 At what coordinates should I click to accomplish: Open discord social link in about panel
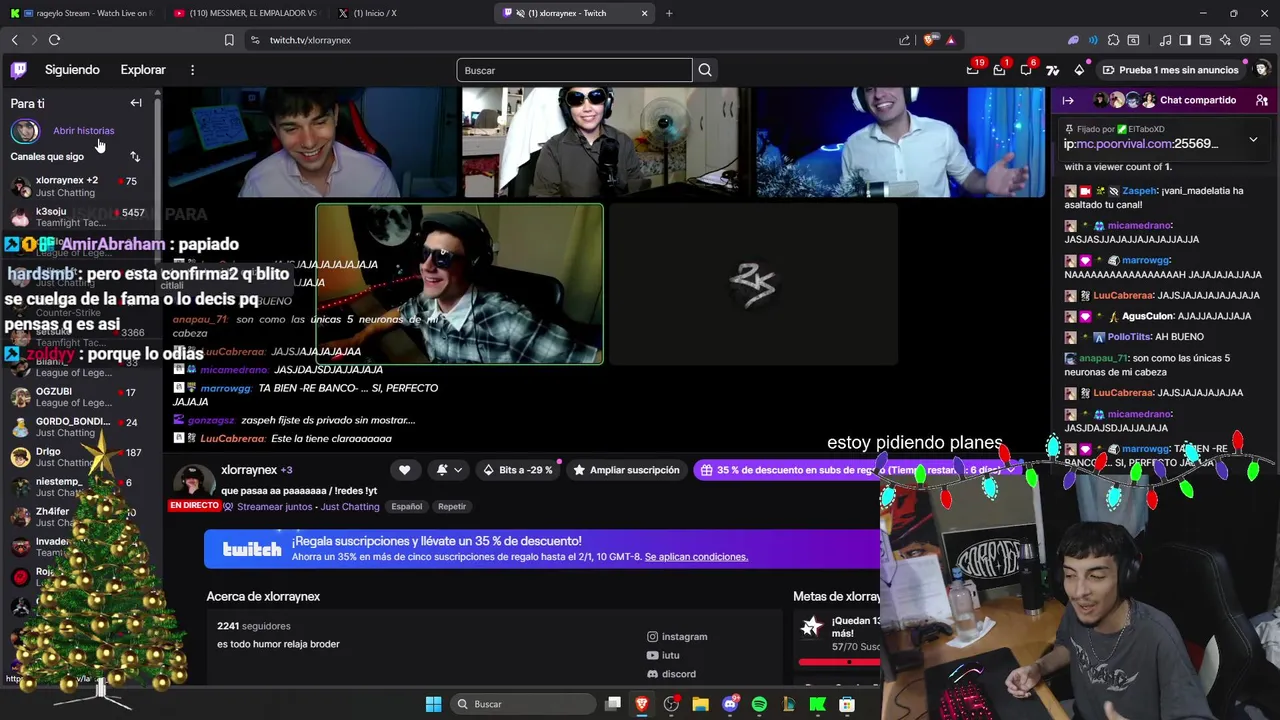coord(672,674)
